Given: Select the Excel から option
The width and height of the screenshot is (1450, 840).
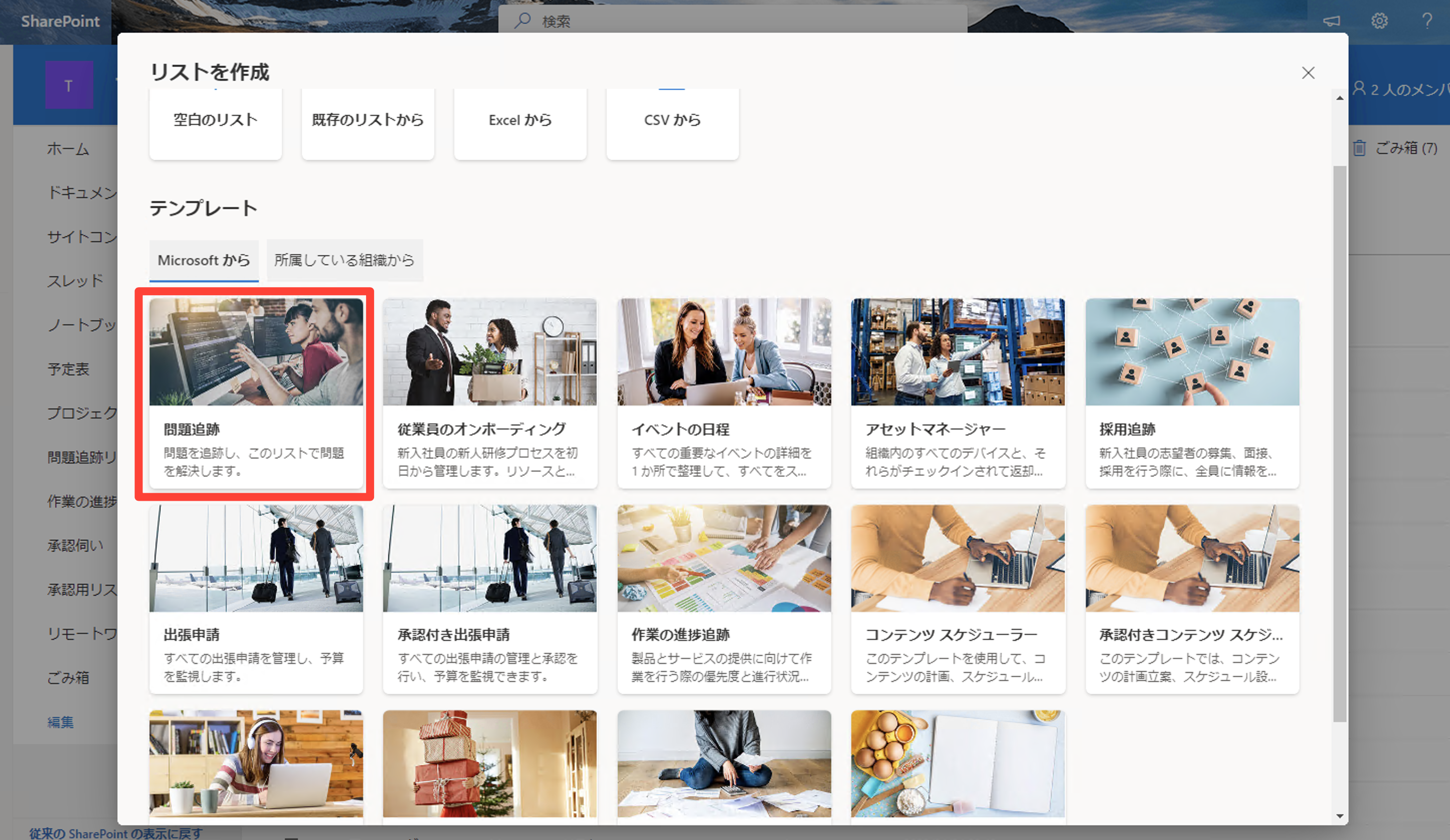Looking at the screenshot, I should (519, 120).
